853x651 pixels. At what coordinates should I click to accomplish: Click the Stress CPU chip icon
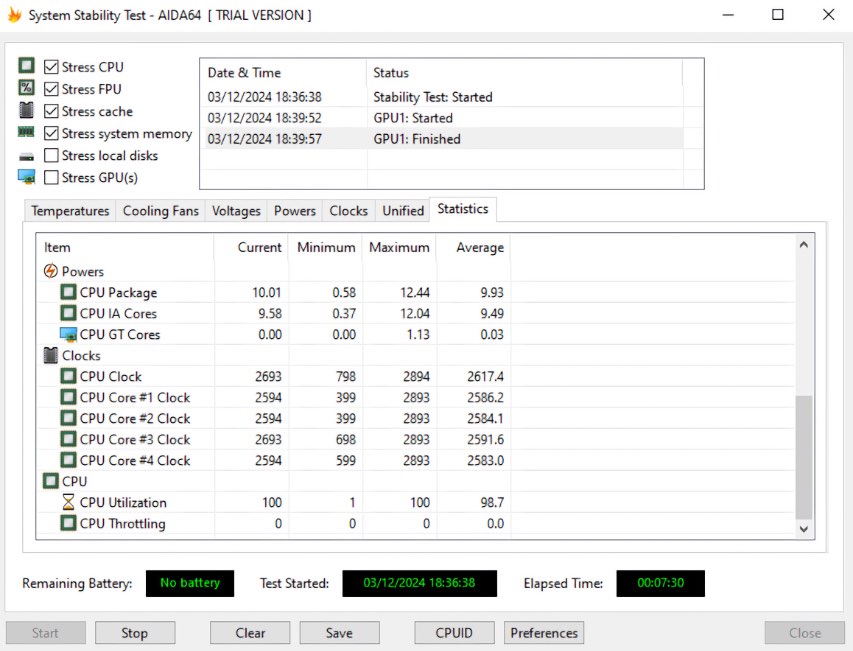point(26,66)
